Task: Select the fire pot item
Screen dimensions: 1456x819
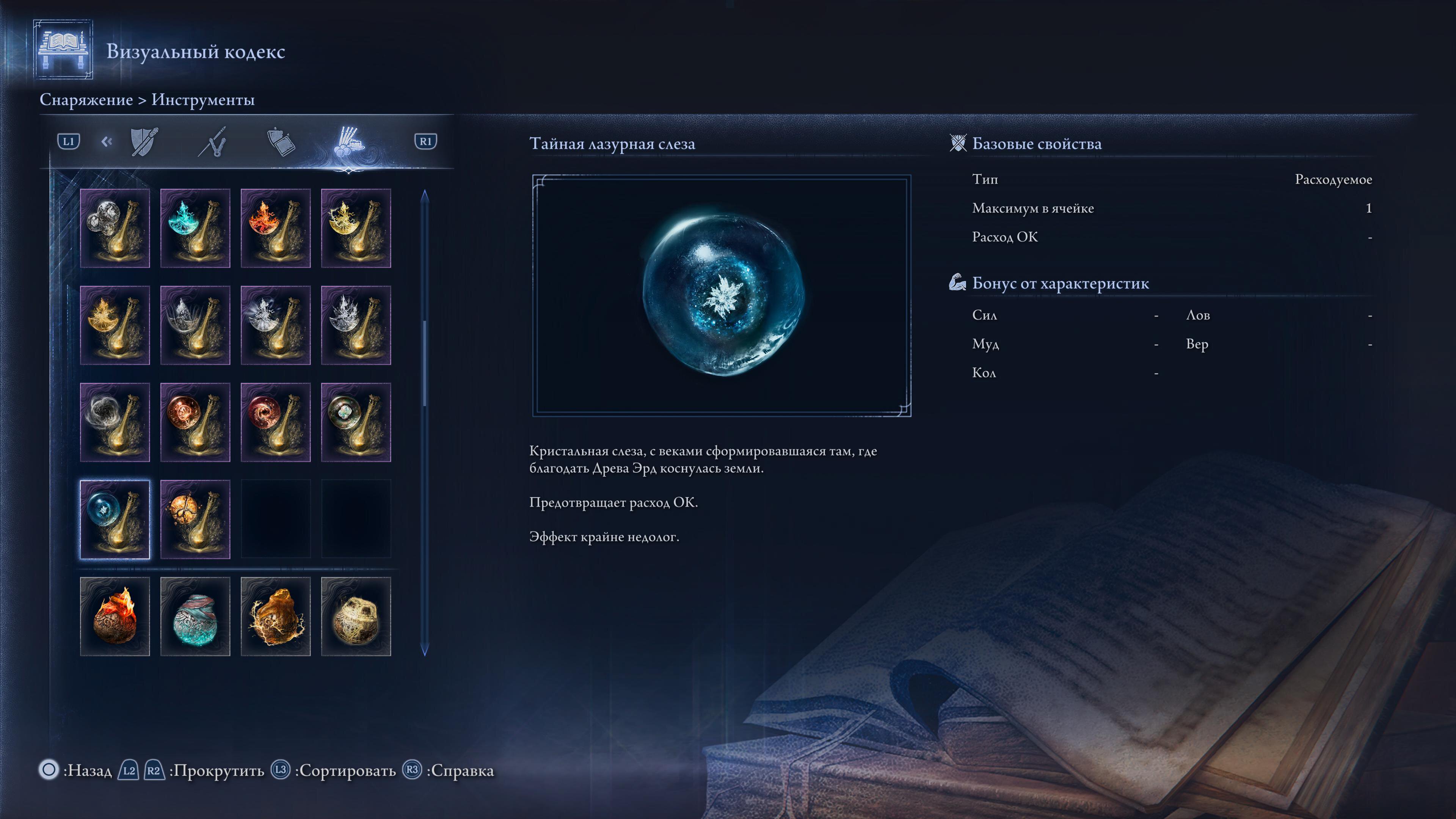Action: coord(115,616)
